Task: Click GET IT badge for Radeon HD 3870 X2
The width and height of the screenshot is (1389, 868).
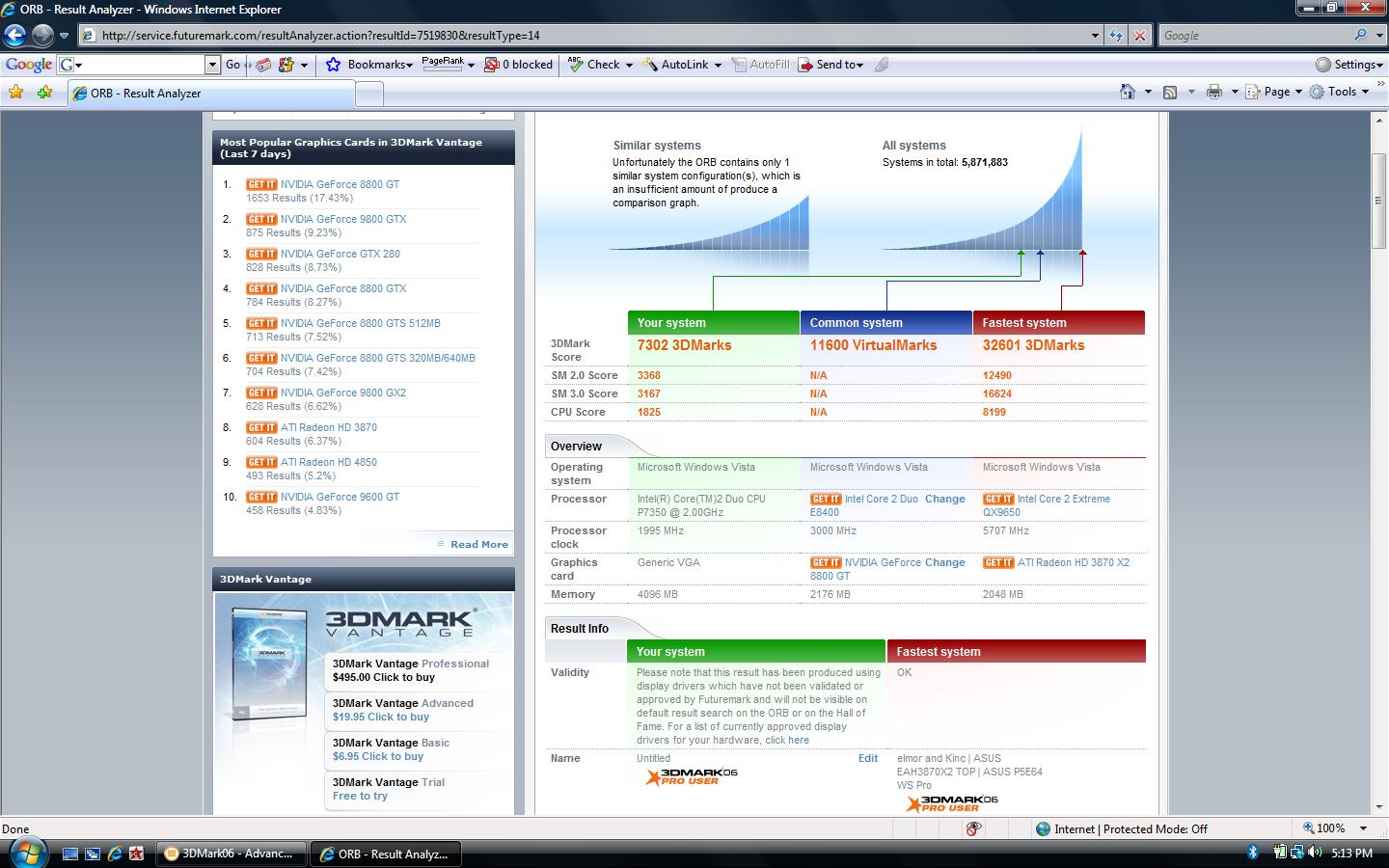Action: tap(998, 562)
